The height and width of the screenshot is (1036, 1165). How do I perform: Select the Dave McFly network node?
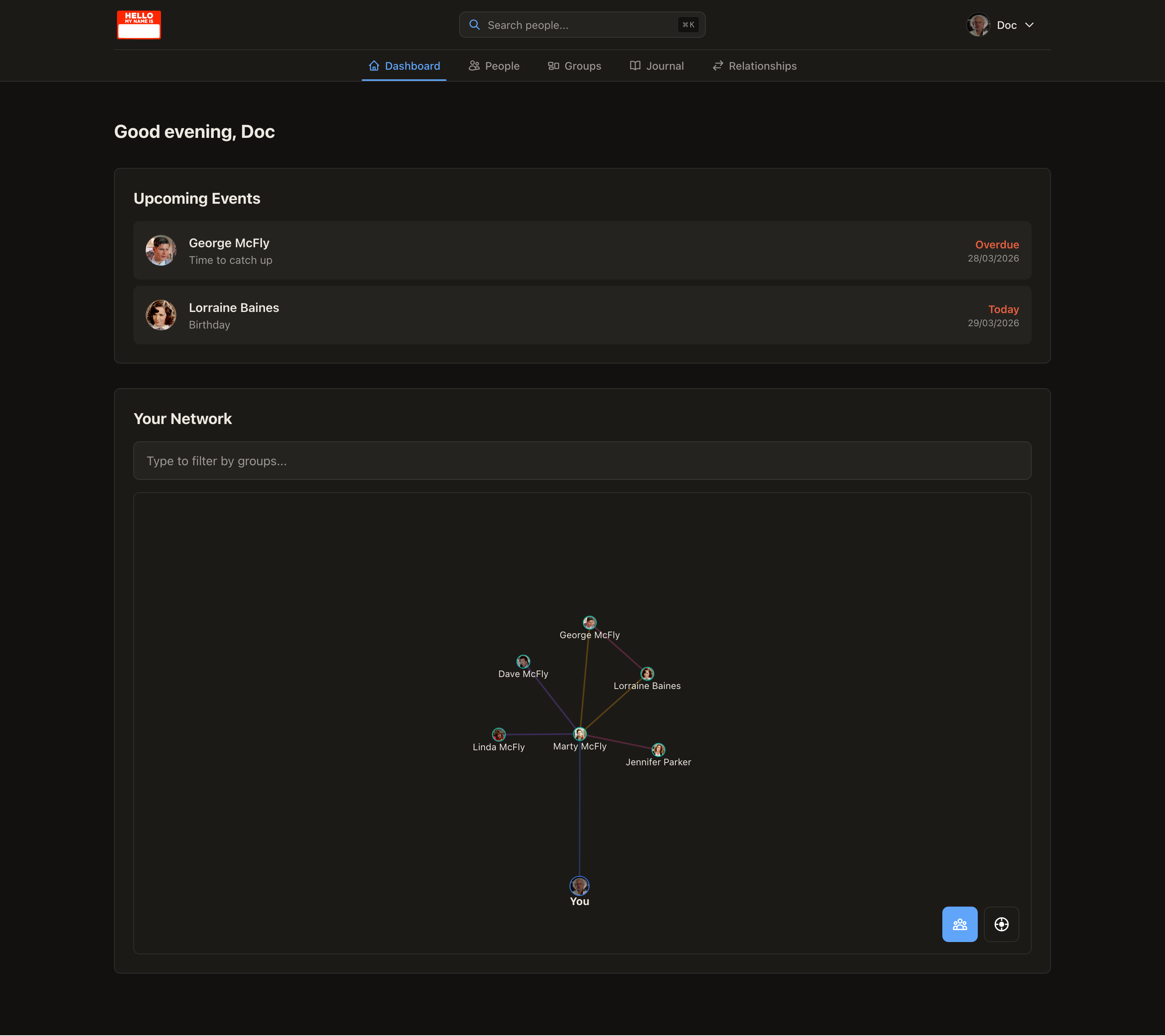[x=523, y=662]
